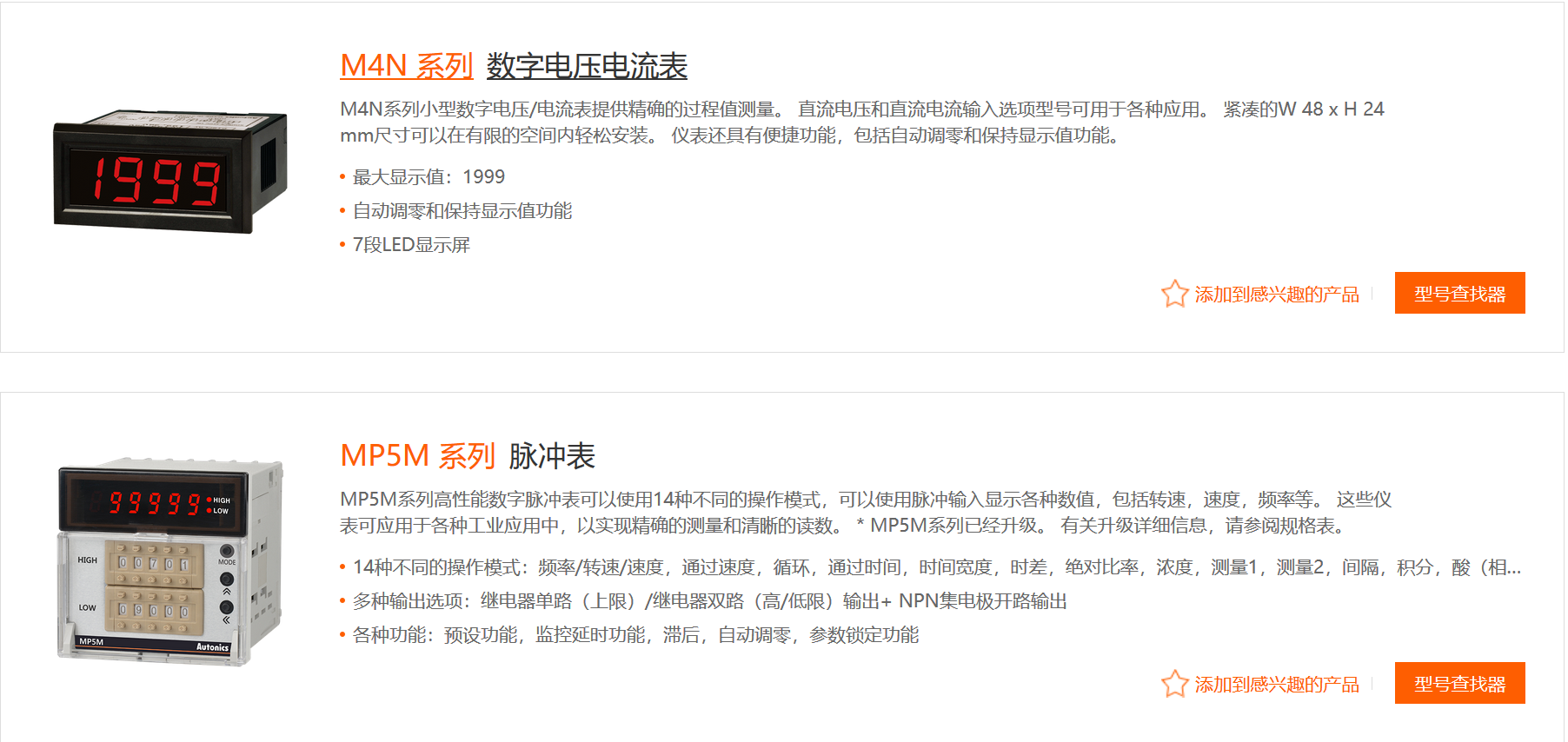Click the M4N series description paragraph
The height and width of the screenshot is (742, 1568).
pos(860,123)
